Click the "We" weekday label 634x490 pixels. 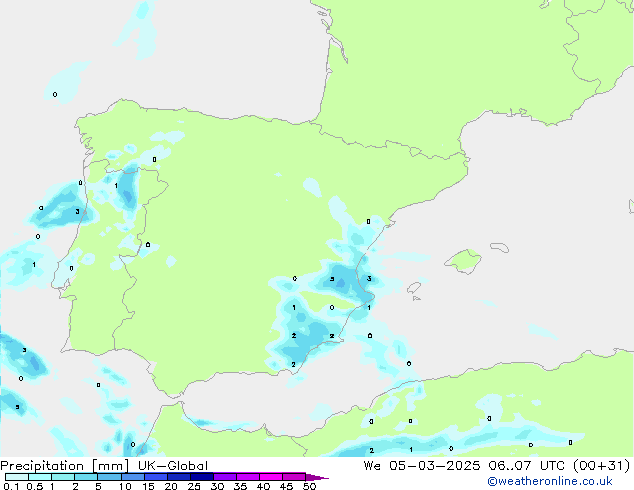coord(372,466)
